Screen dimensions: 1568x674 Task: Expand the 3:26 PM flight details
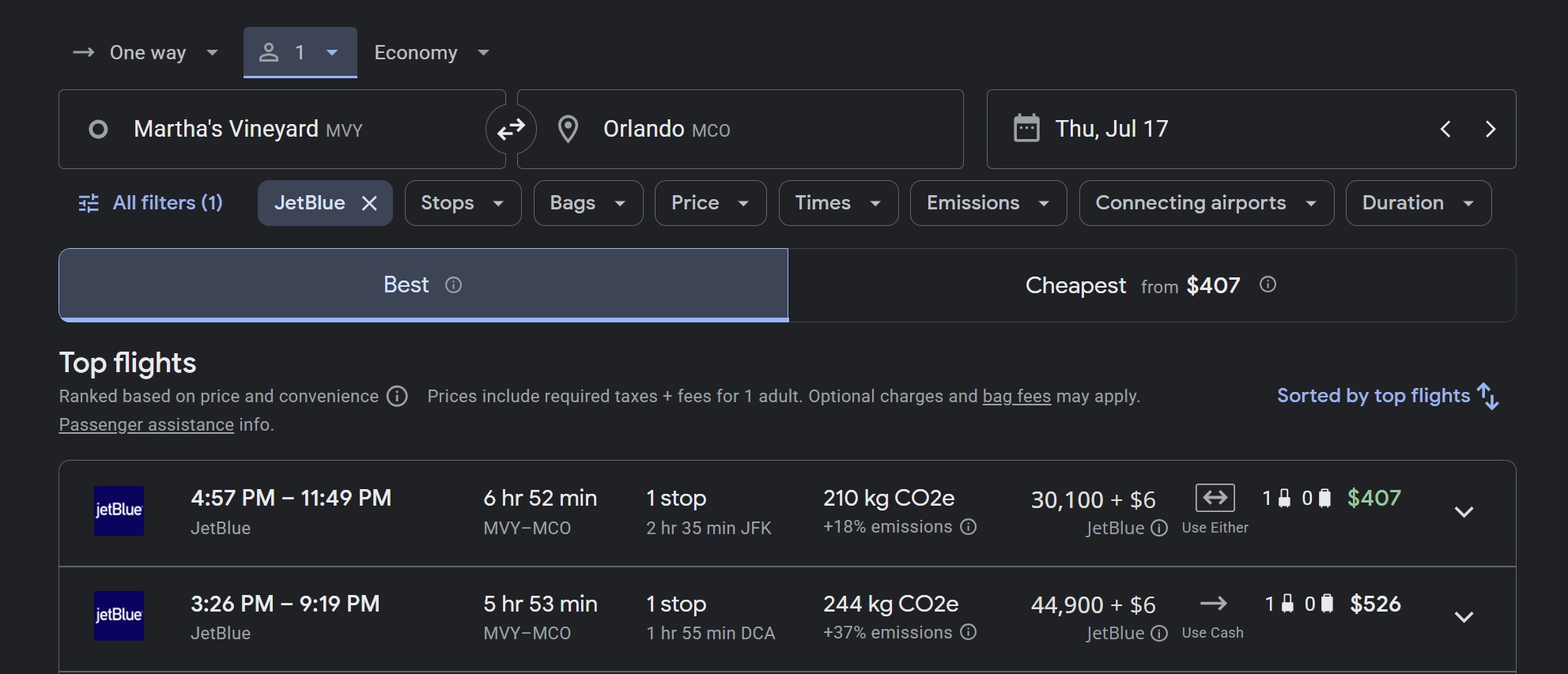pos(1464,617)
